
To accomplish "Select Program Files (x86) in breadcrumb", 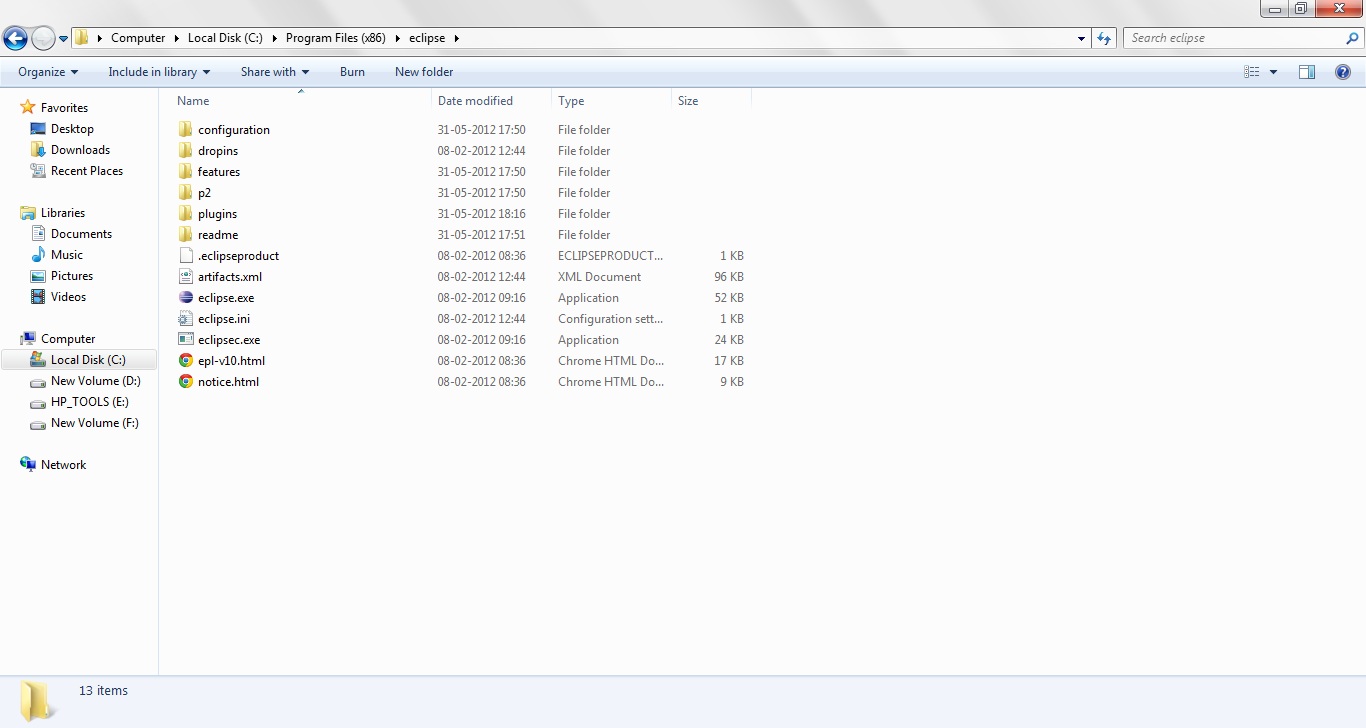I will 336,38.
